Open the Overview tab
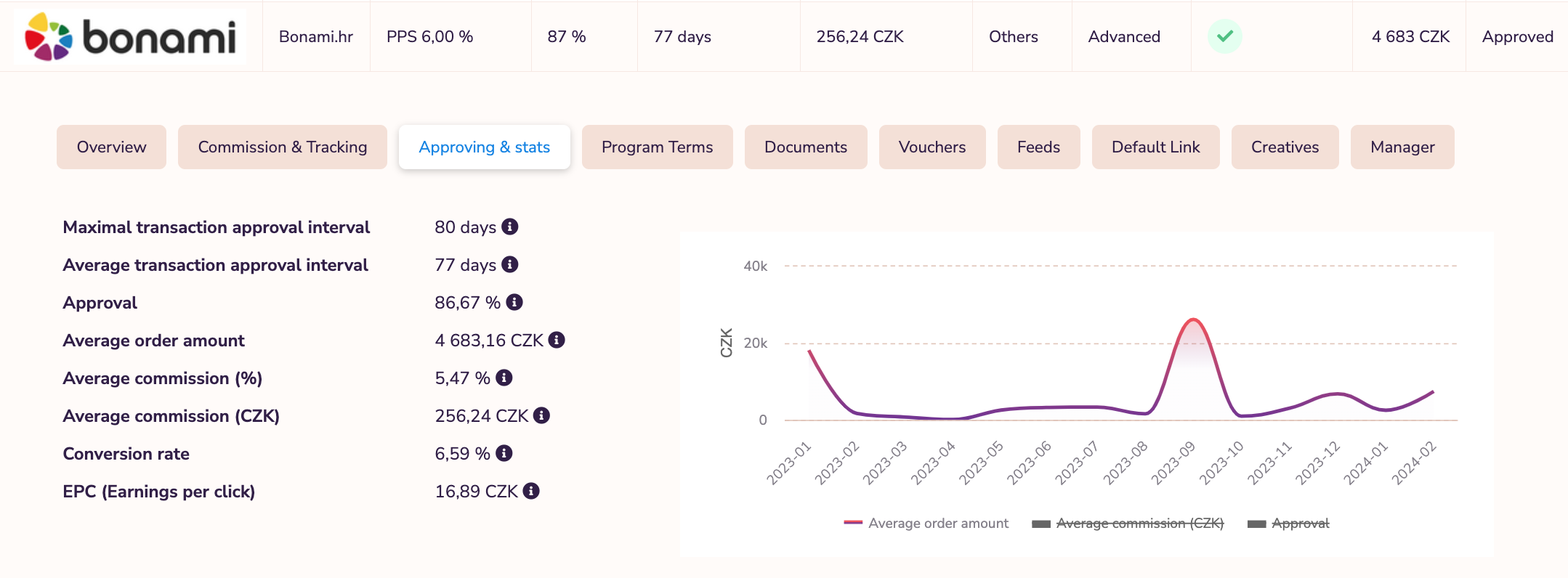This screenshot has height=578, width=1568. (111, 147)
